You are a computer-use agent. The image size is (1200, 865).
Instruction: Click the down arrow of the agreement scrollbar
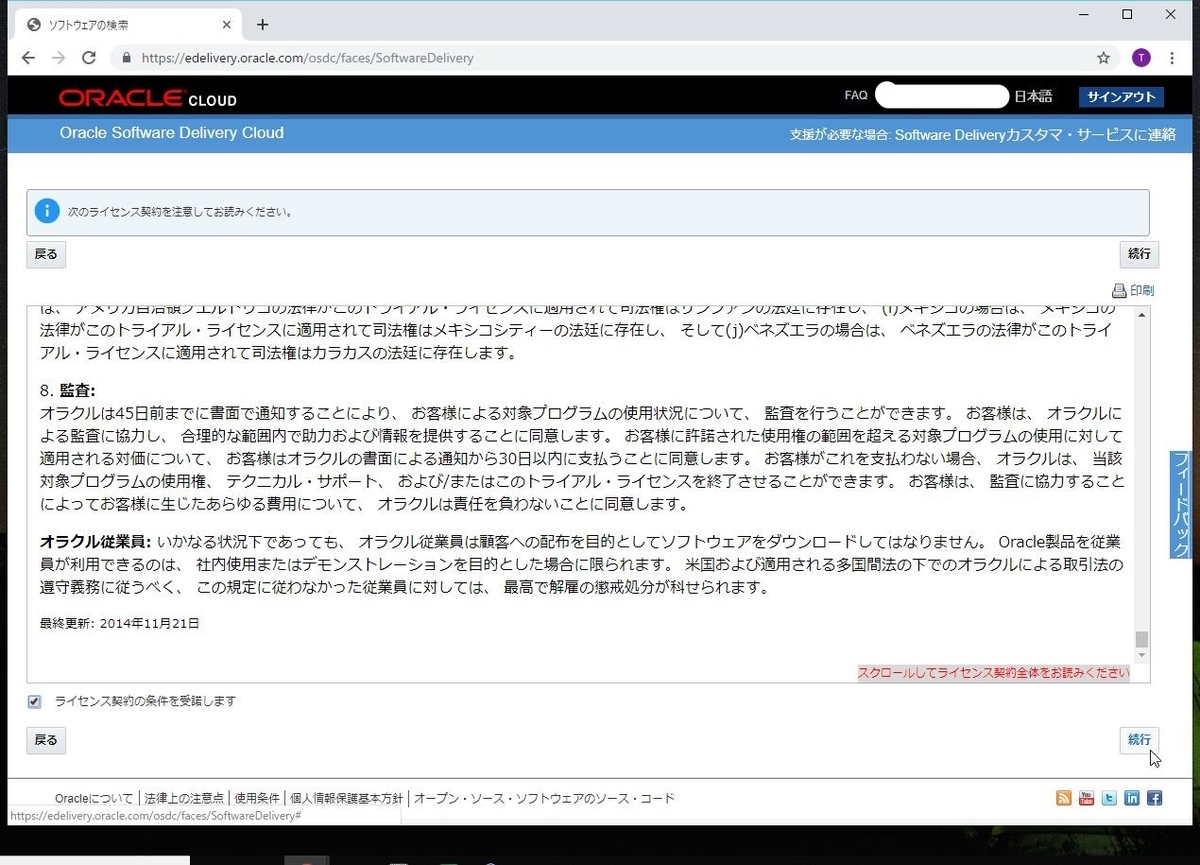[x=1140, y=653]
